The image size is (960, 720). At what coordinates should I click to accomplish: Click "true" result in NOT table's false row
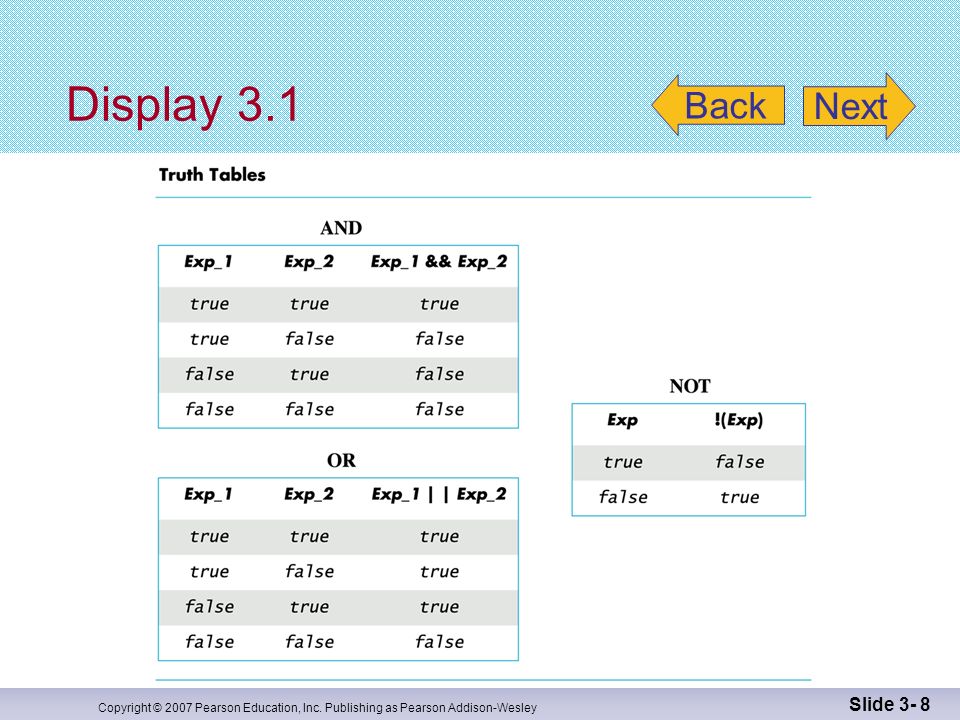[739, 497]
